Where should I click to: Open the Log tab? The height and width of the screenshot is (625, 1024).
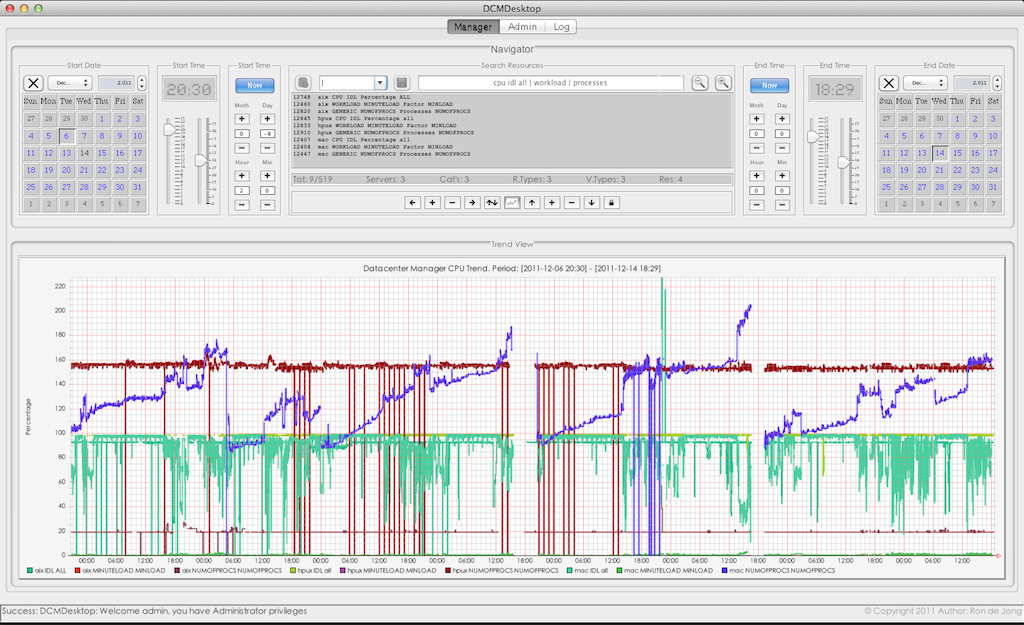[560, 26]
